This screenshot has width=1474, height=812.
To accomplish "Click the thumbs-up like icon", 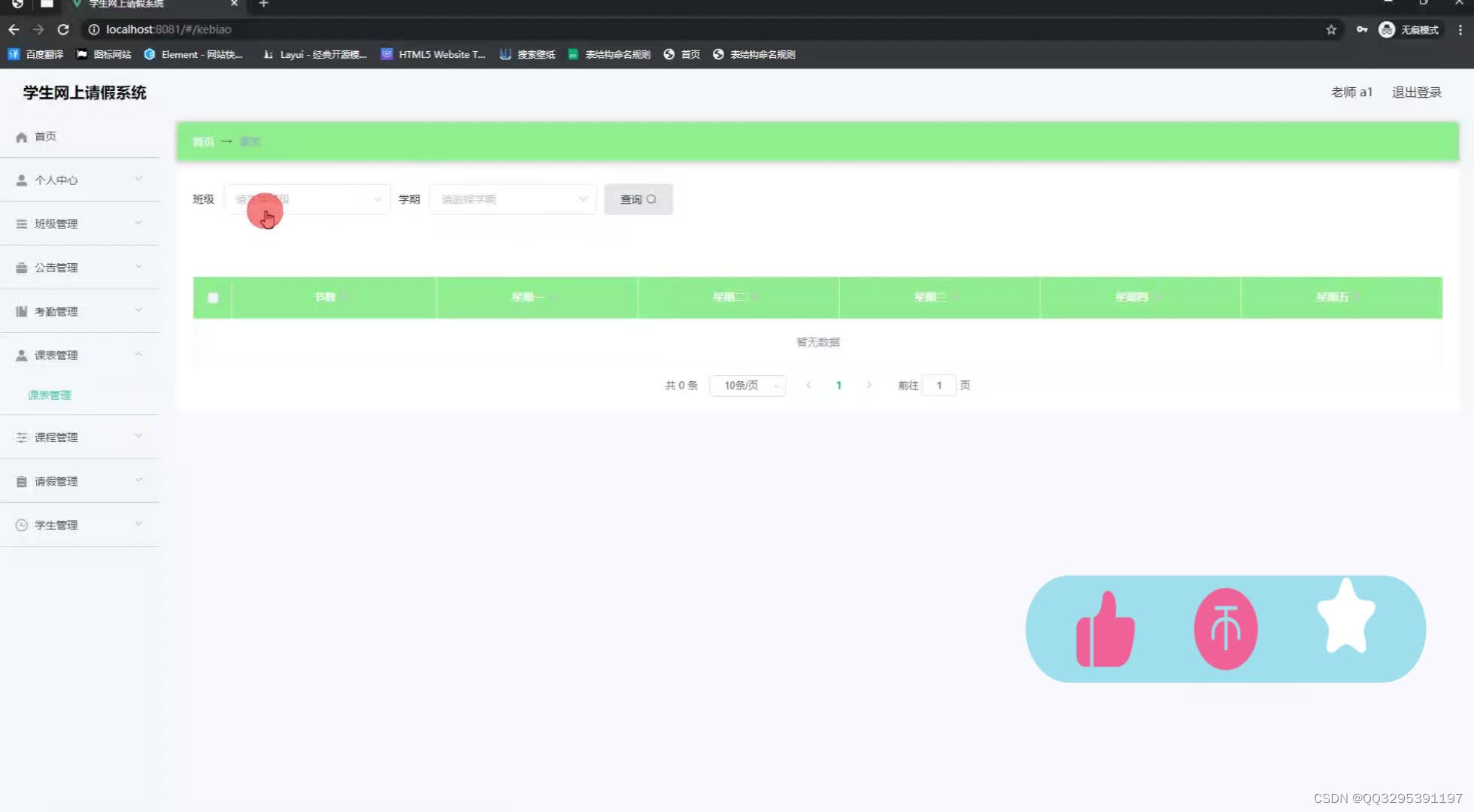I will point(1105,629).
